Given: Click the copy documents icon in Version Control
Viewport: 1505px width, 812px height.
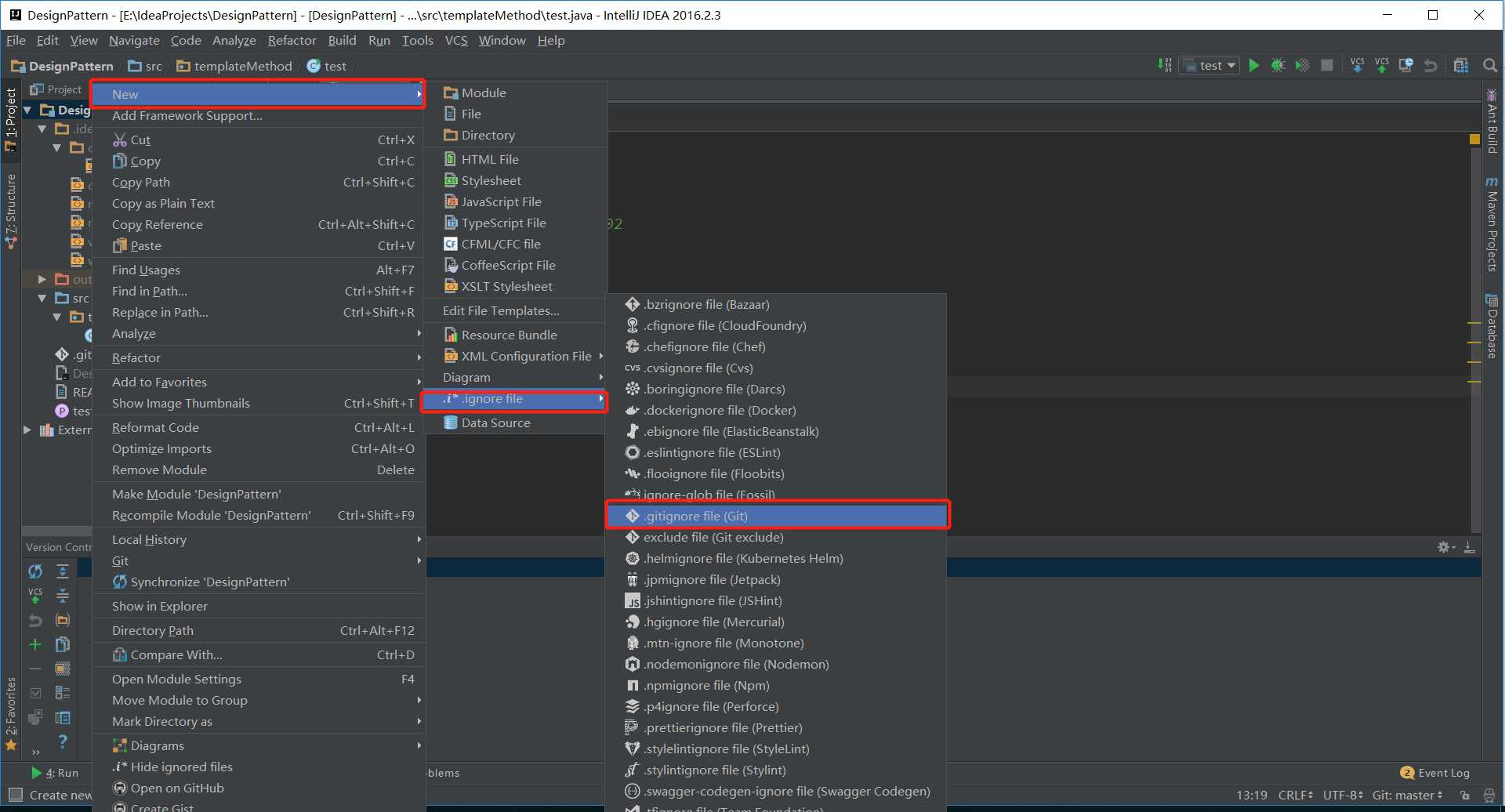Looking at the screenshot, I should coord(63,644).
